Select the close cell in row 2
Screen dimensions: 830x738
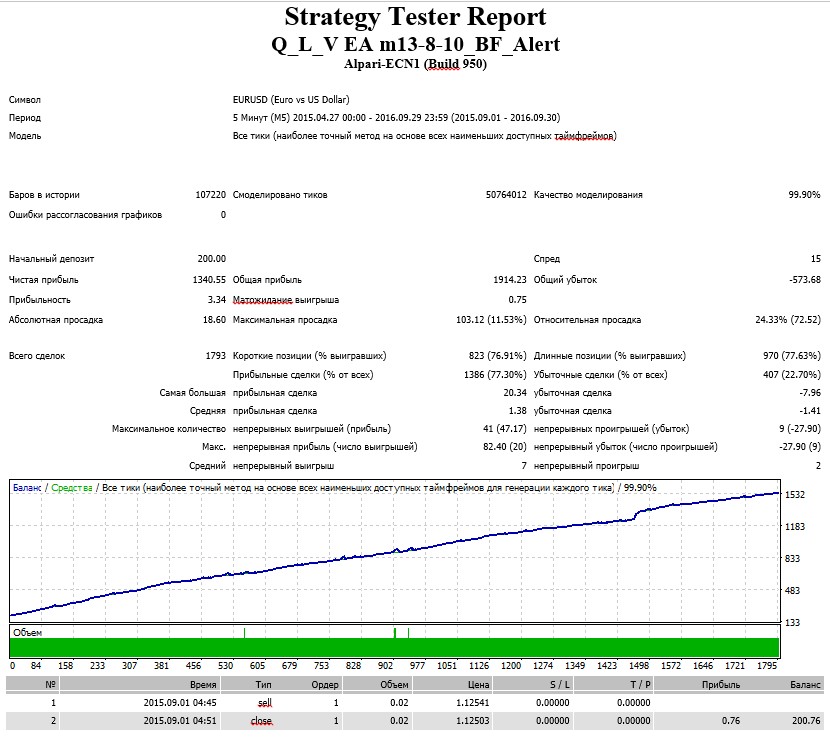click(261, 721)
